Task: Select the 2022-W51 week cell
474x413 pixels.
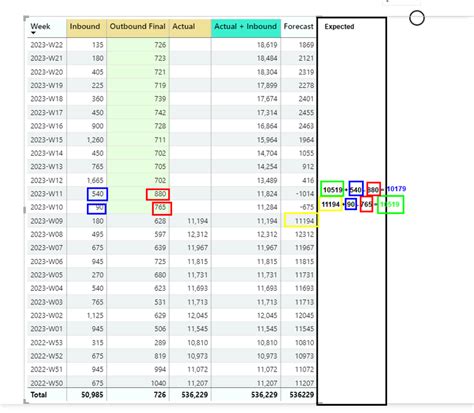Action: tap(46, 370)
